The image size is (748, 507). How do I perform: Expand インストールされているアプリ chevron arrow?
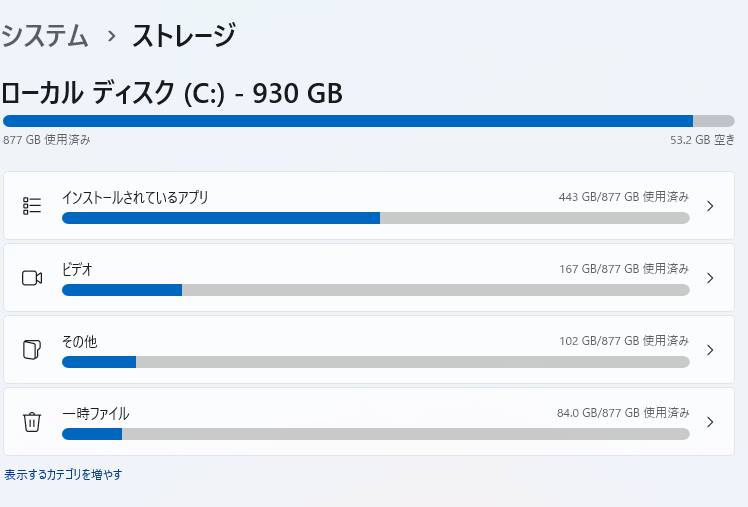point(710,206)
